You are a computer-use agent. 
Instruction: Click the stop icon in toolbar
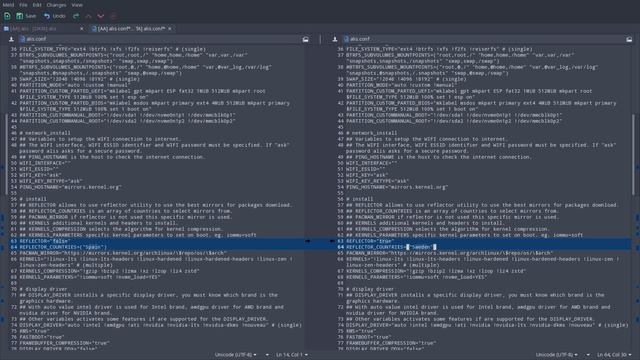tap(113, 16)
